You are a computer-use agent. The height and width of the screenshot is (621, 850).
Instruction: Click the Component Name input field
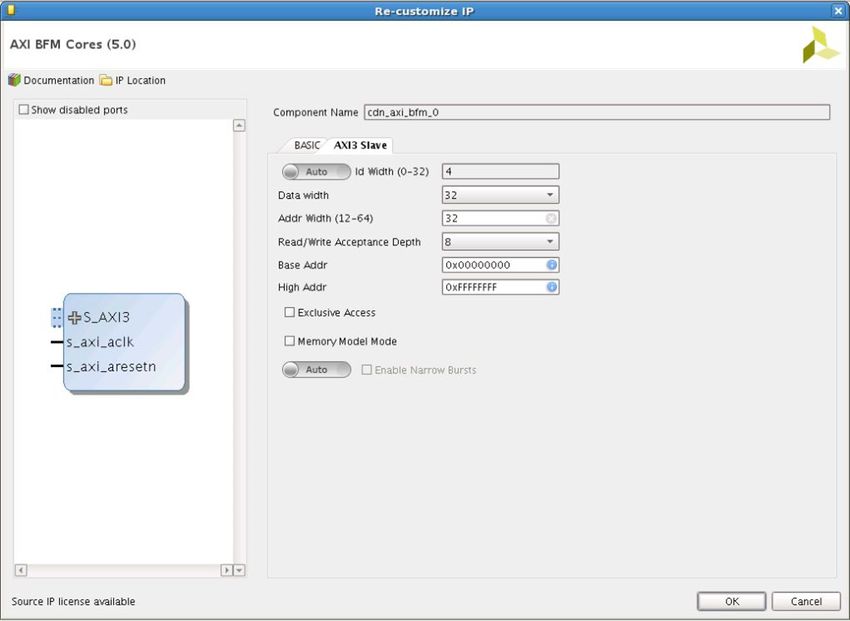(597, 112)
